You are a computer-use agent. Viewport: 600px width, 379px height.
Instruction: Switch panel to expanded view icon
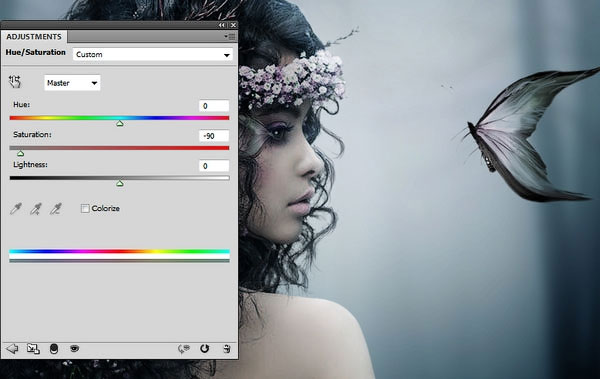click(x=33, y=349)
